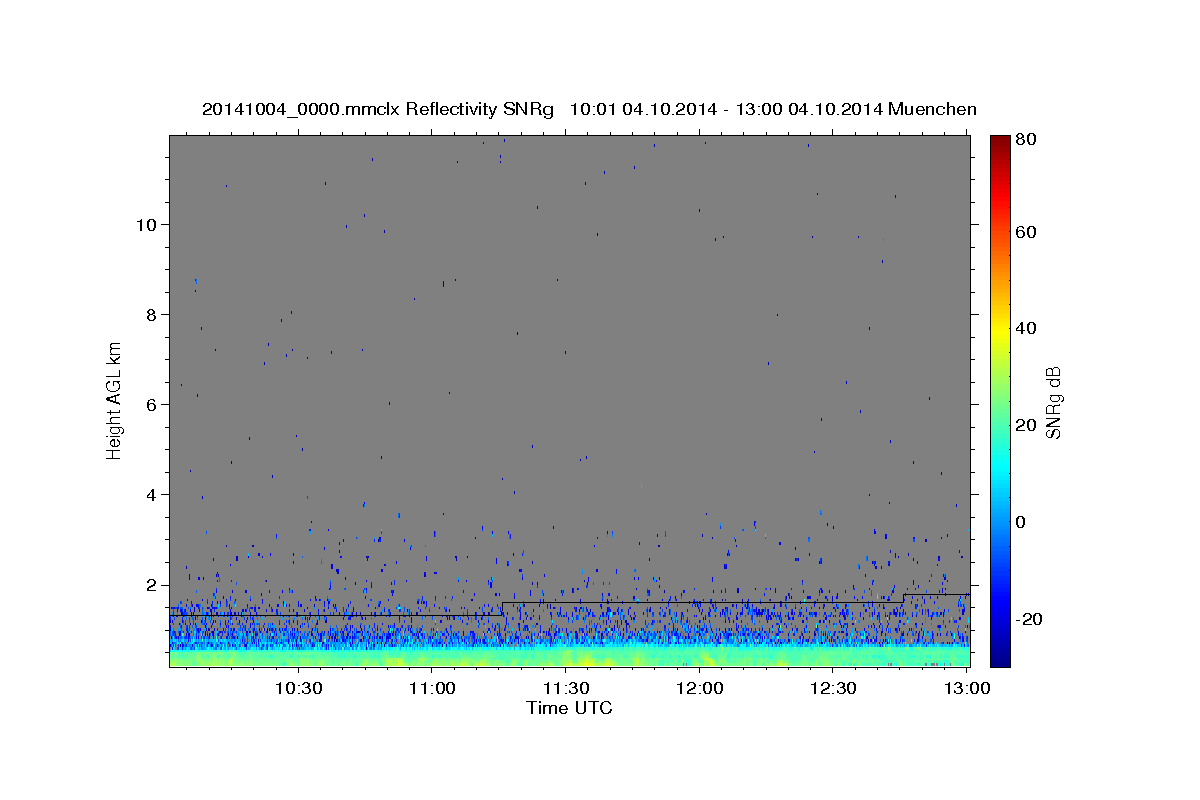The height and width of the screenshot is (800, 1200).
Task: Click the colorbar value 20
Action: 1025,425
